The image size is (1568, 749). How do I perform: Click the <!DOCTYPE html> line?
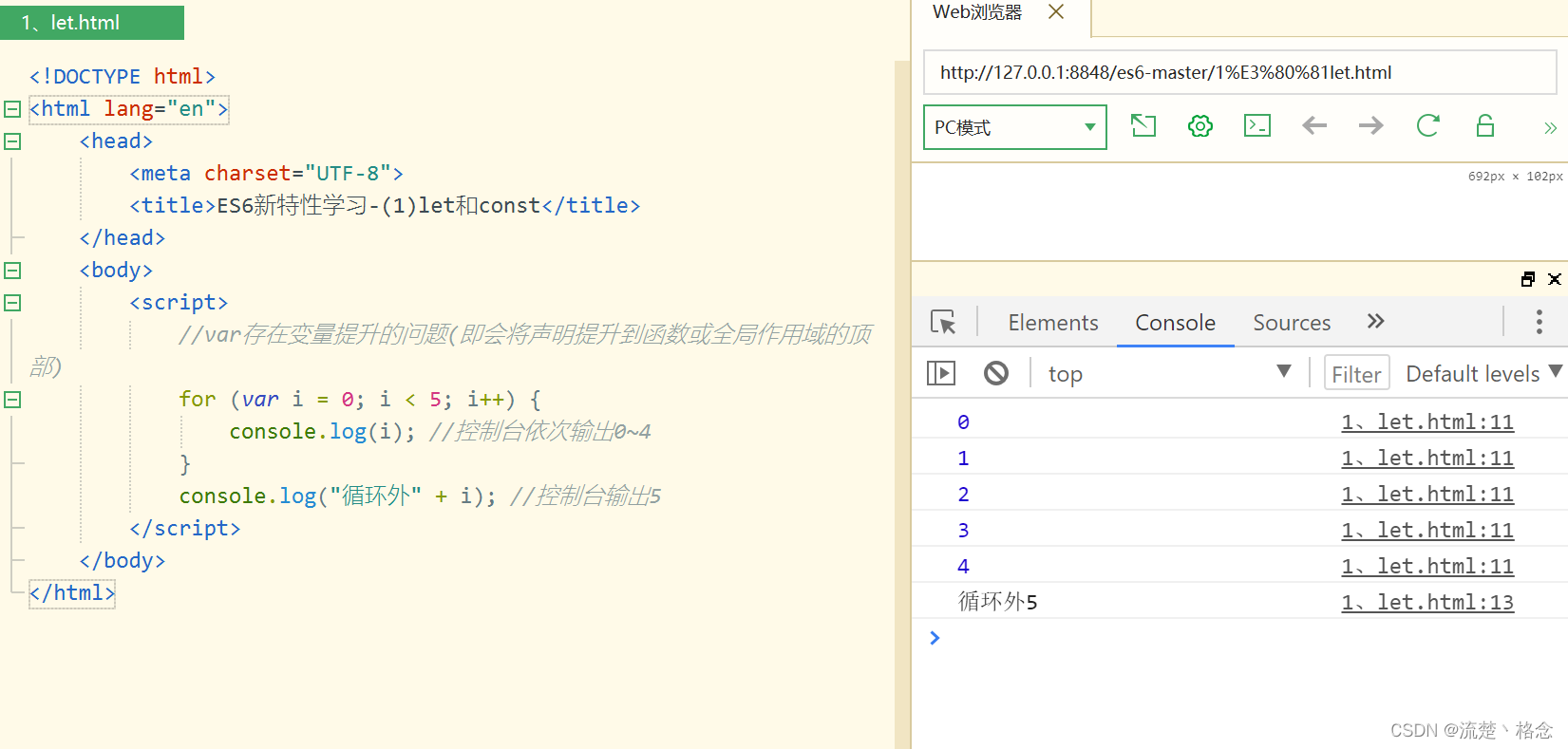[x=123, y=76]
